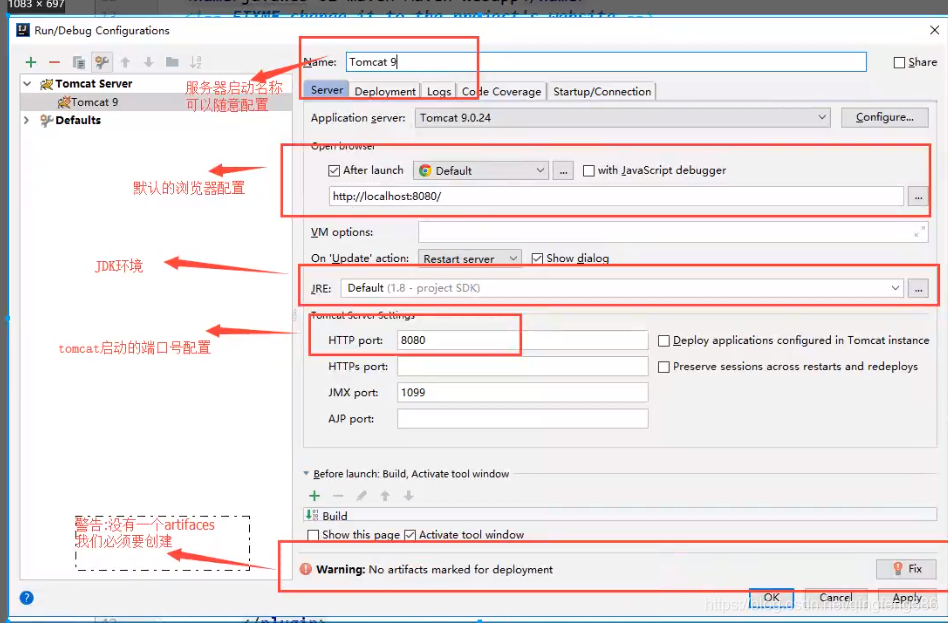This screenshot has height=623, width=948.
Task: Expand the Defaults tree node
Action: tap(27, 120)
